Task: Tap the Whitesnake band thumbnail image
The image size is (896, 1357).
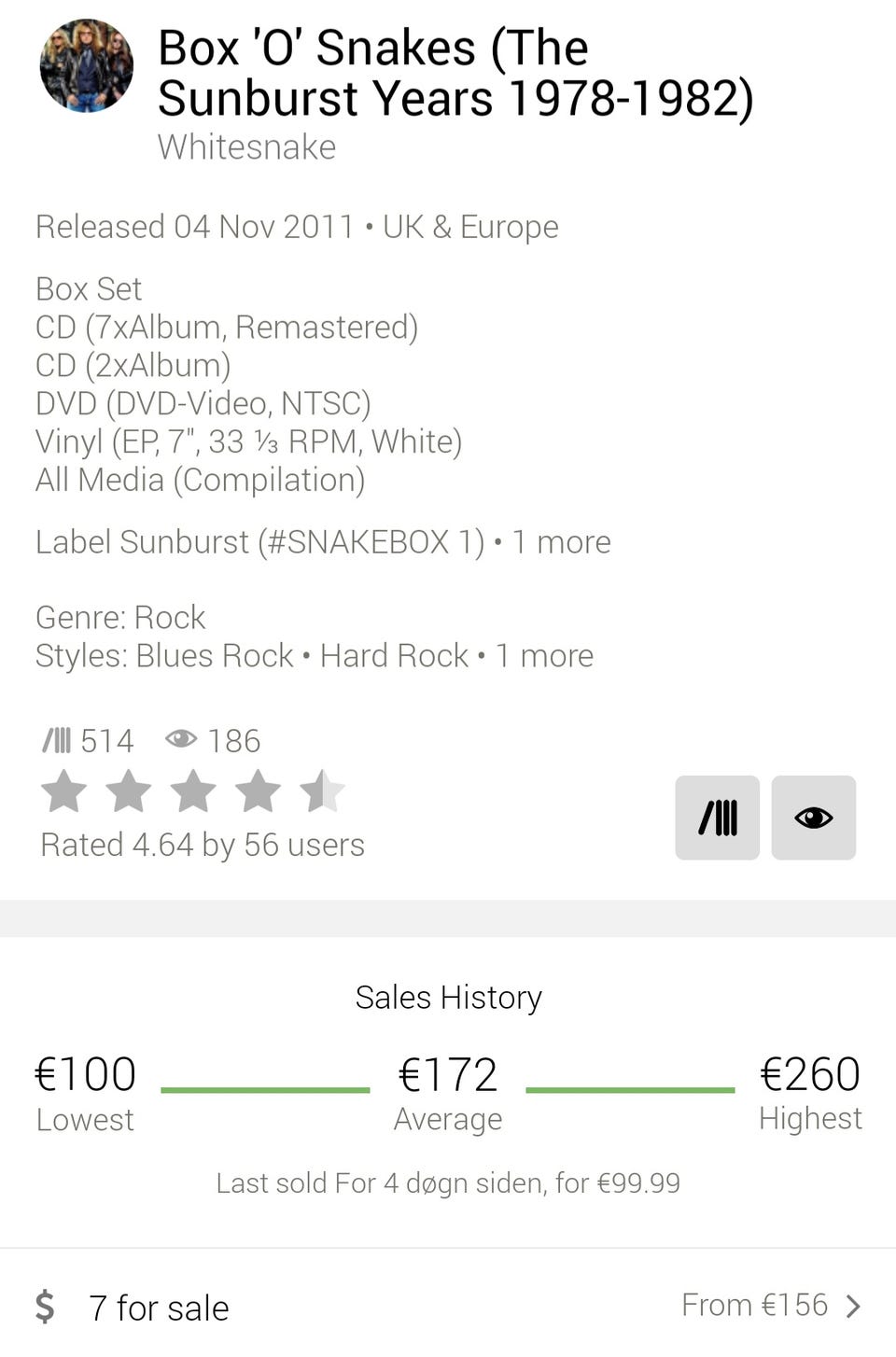Action: coord(86,65)
